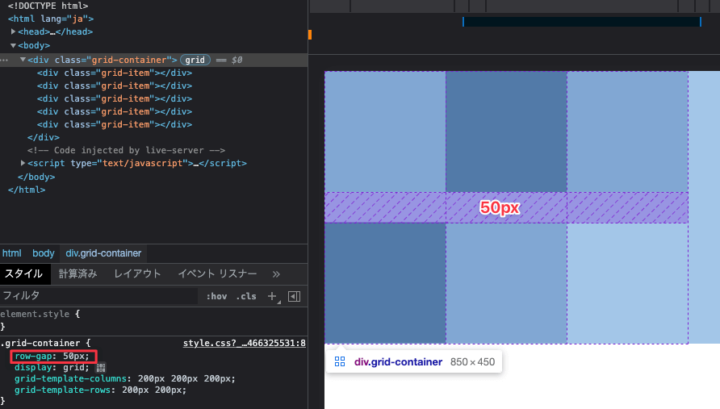This screenshot has height=409, width=720.
Task: Click the html breadcrumb
Action: pyautogui.click(x=12, y=253)
